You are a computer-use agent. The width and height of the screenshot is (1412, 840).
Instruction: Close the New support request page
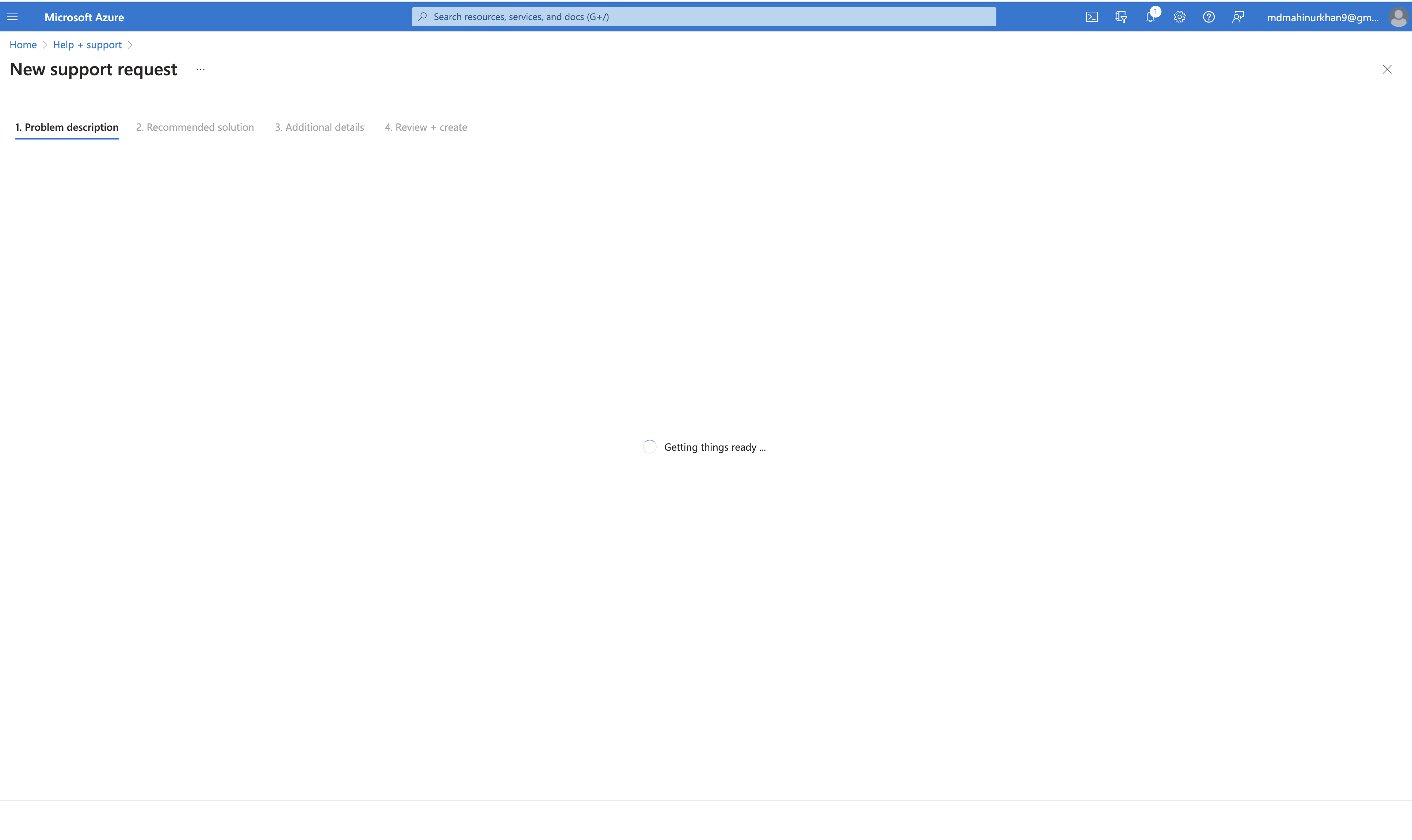pos(1387,69)
